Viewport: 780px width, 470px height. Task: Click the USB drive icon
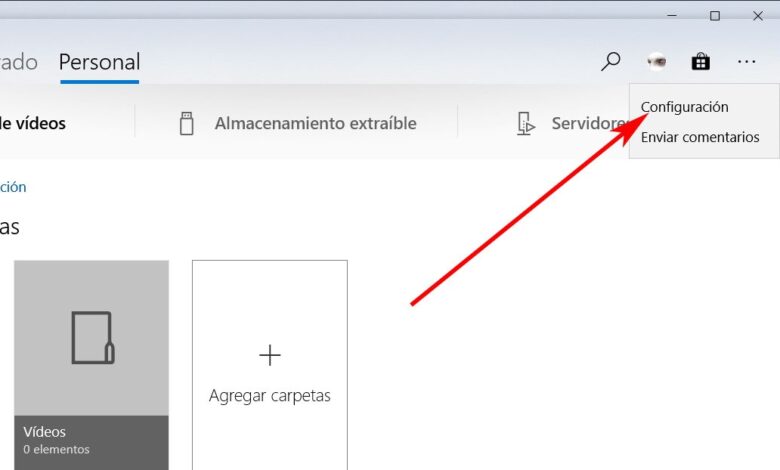[x=187, y=123]
